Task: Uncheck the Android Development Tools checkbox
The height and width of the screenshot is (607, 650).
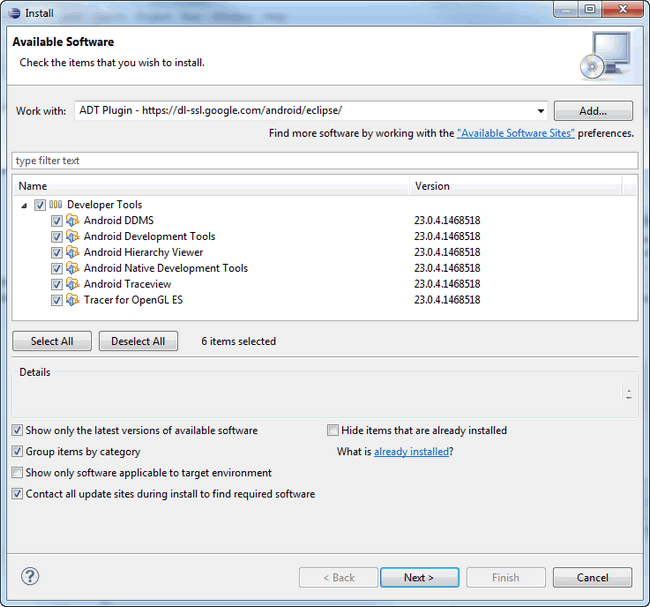Action: pyautogui.click(x=57, y=237)
